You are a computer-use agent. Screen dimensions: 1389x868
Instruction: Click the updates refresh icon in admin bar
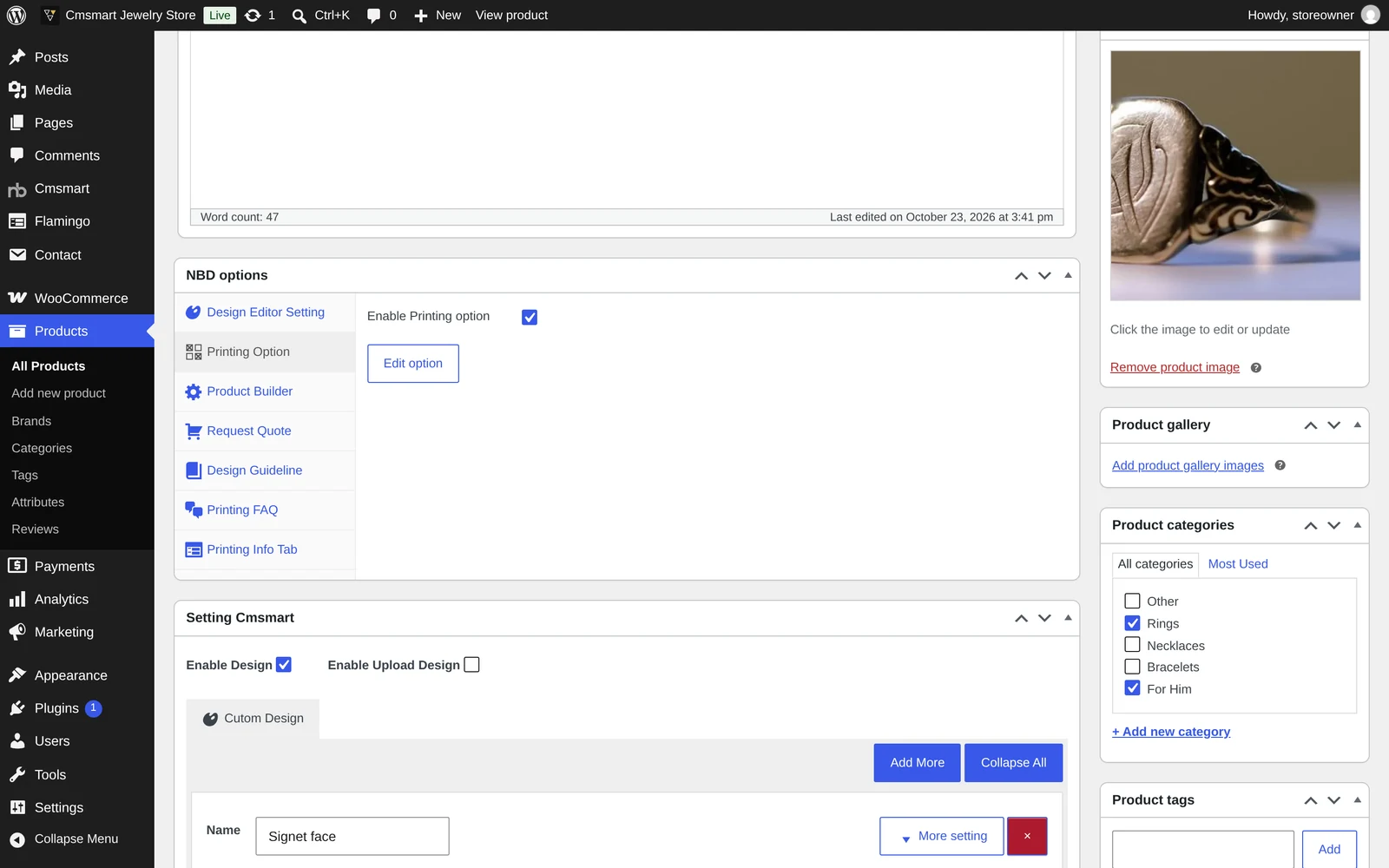[x=253, y=16]
